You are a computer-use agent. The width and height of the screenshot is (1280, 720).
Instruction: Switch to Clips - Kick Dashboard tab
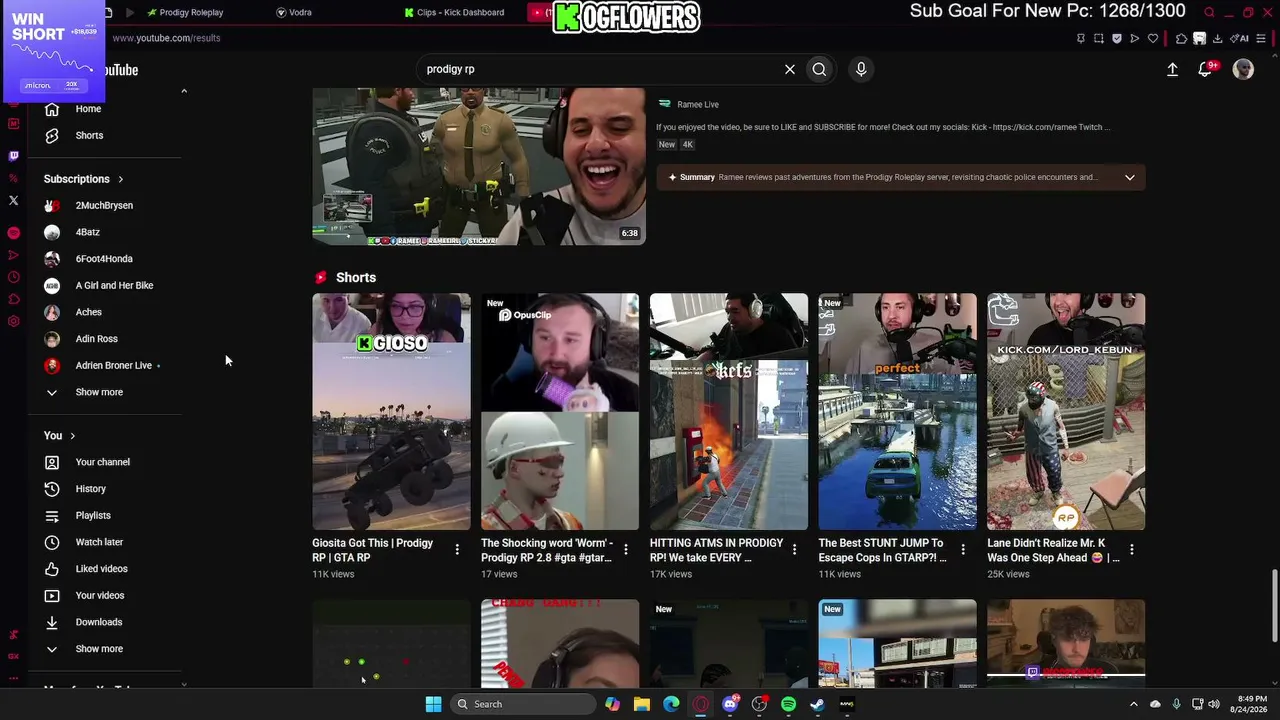(x=454, y=12)
